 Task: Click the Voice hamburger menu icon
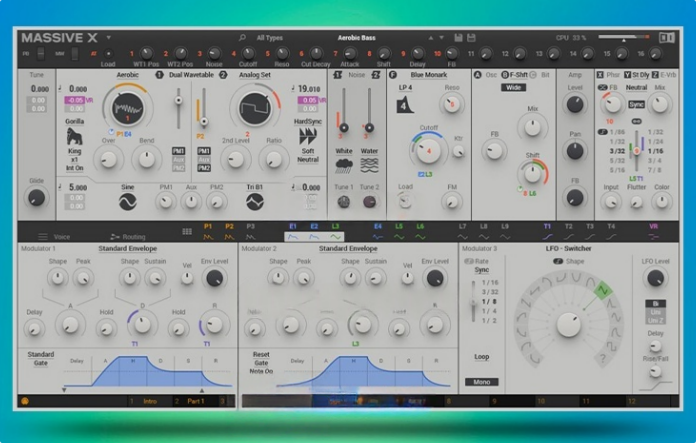click(43, 237)
